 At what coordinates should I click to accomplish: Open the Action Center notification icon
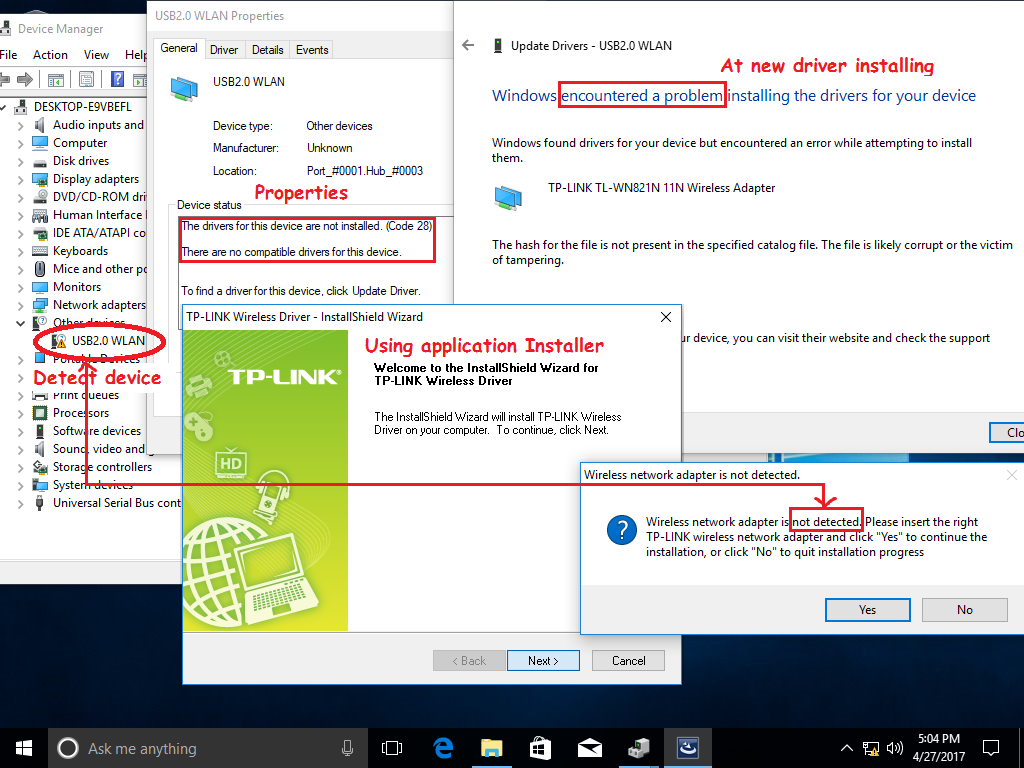(x=991, y=748)
